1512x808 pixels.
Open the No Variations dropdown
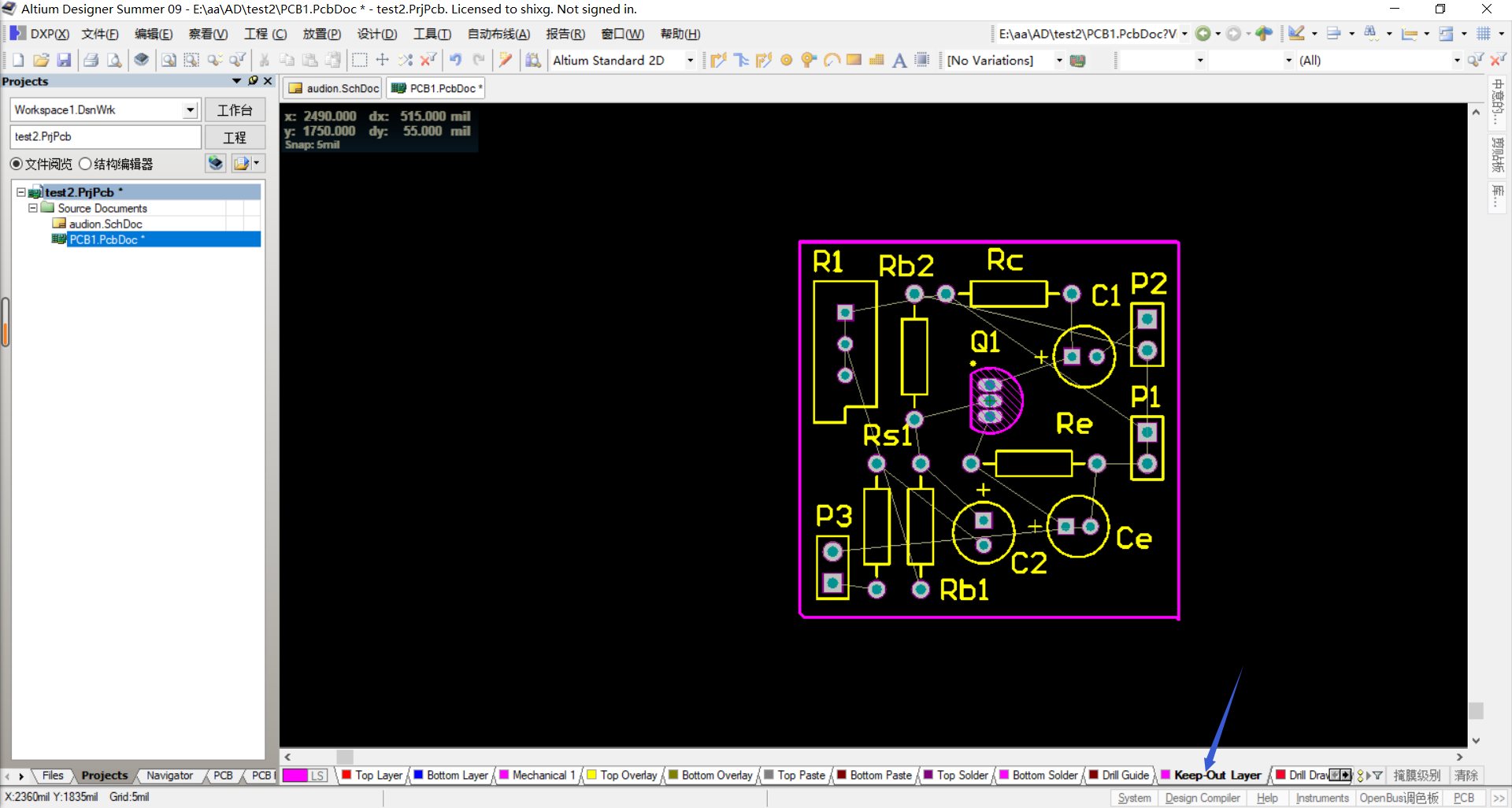point(1059,60)
